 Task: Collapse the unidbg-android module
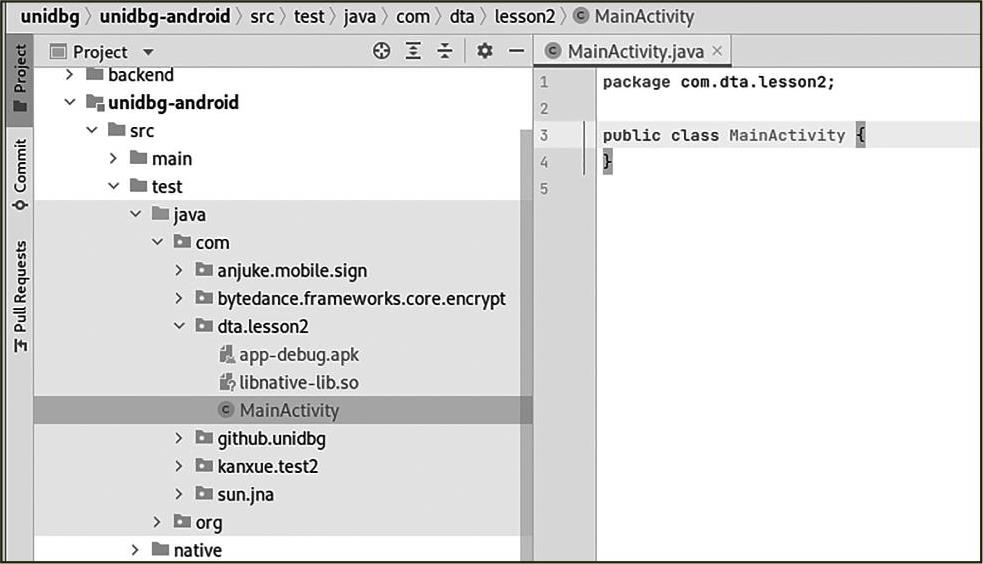click(x=70, y=102)
